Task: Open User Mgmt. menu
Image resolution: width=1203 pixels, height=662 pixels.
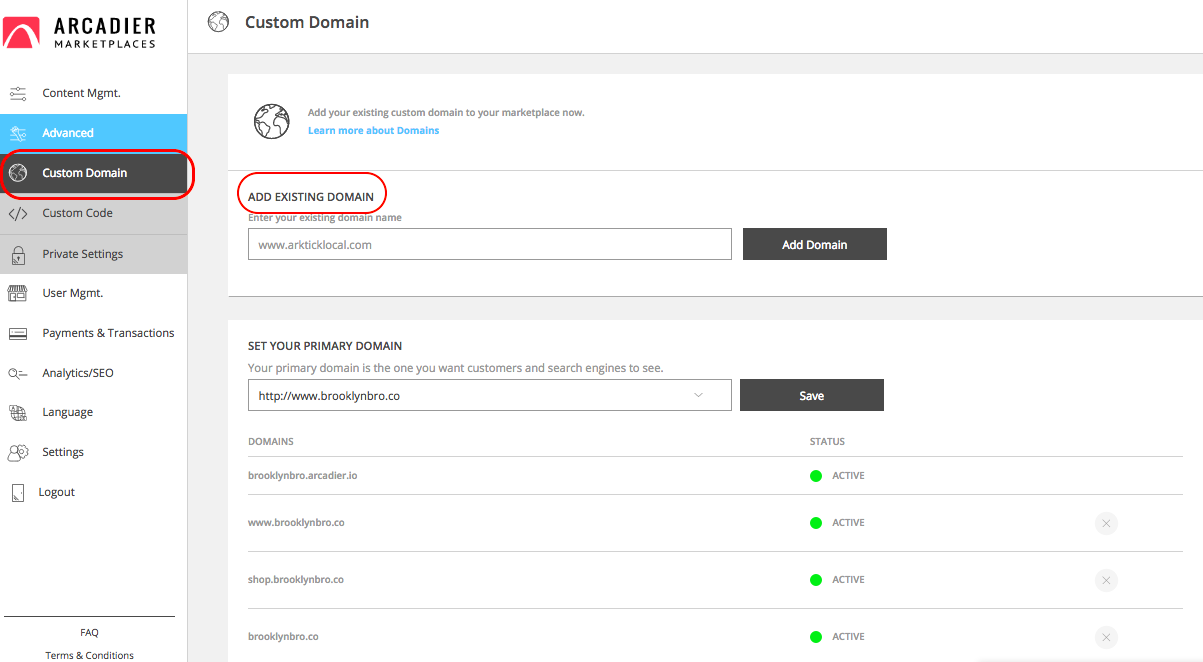Action: pos(72,293)
